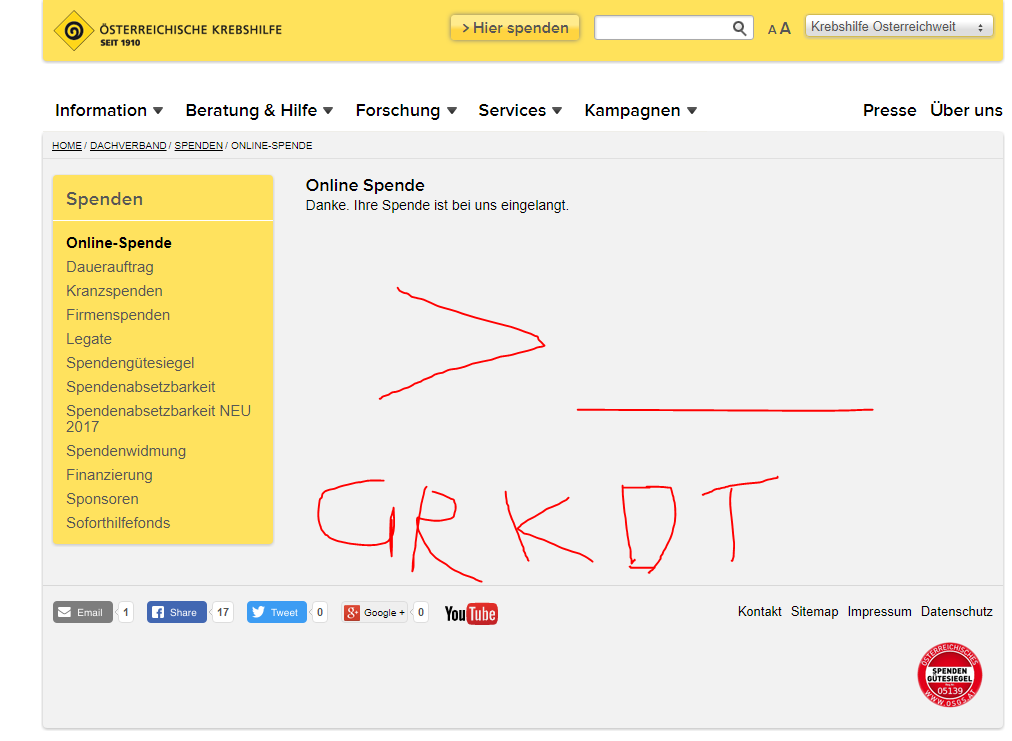The image size is (1012, 741).
Task: Open Krebshilfe Österreichweit region dropdown
Action: [899, 26]
